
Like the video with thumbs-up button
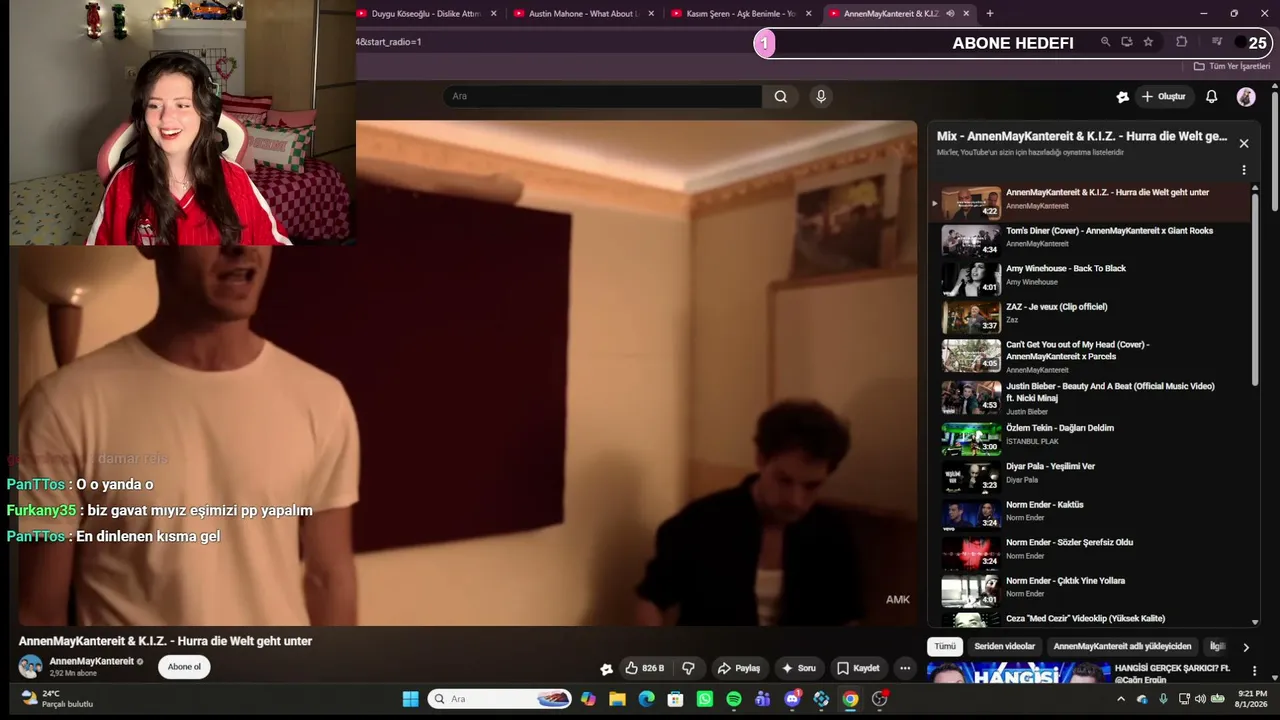(x=645, y=668)
